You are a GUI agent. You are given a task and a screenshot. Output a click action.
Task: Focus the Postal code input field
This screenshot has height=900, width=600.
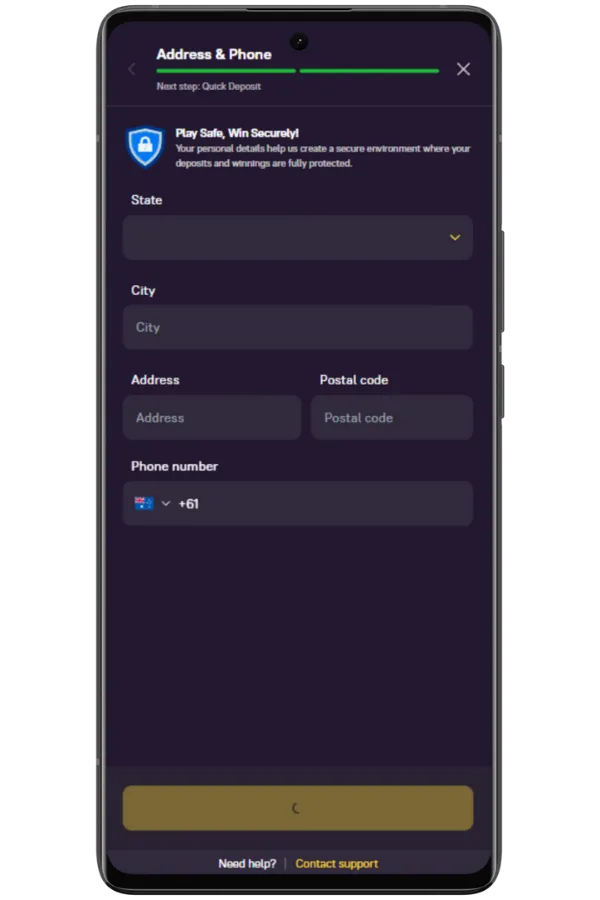[392, 417]
